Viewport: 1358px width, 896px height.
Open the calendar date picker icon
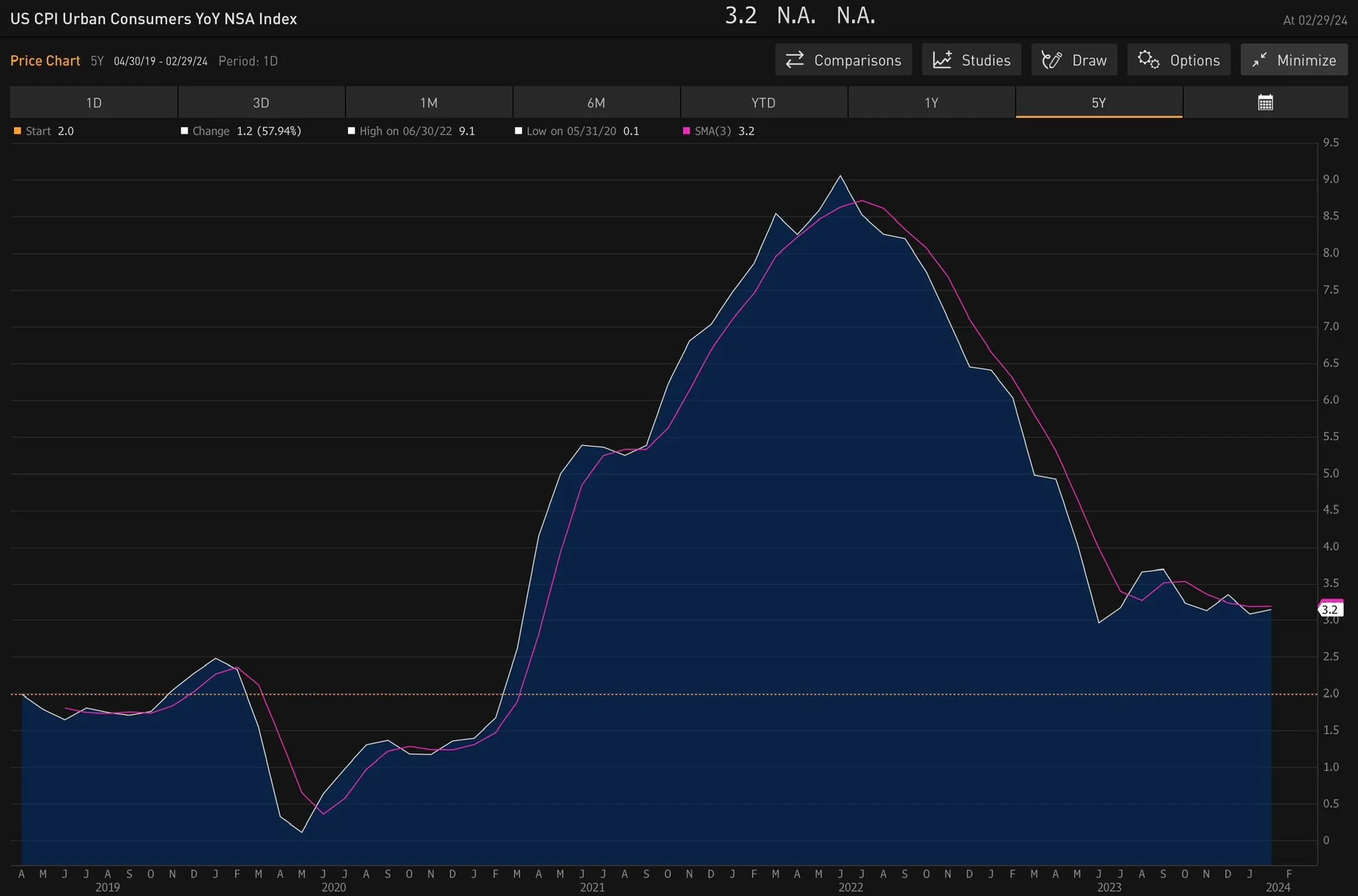(1265, 103)
